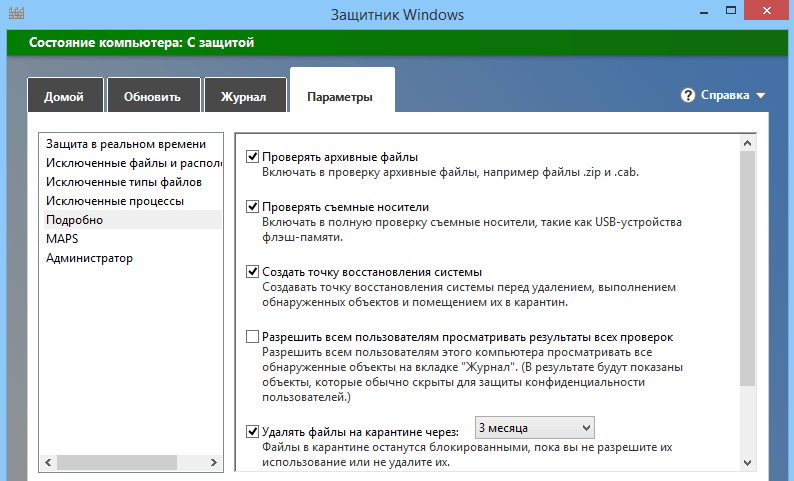794x481 pixels.
Task: Click the vertical scrollbar thumb in settings
Action: 747,268
